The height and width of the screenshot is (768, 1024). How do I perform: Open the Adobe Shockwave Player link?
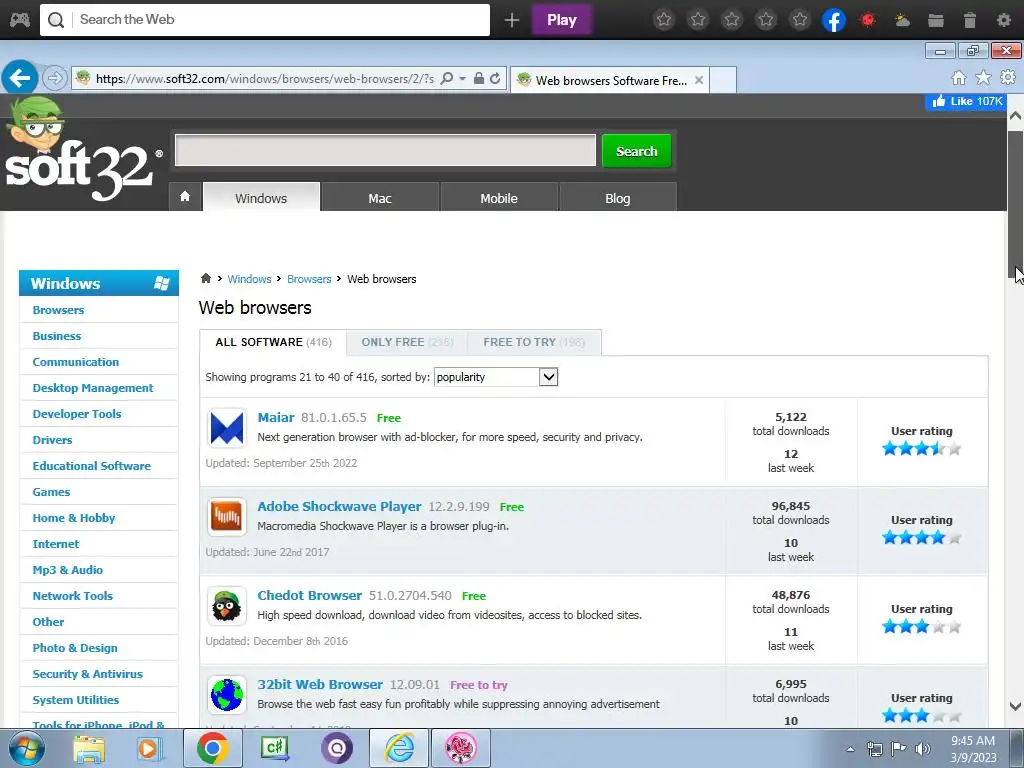click(x=340, y=506)
